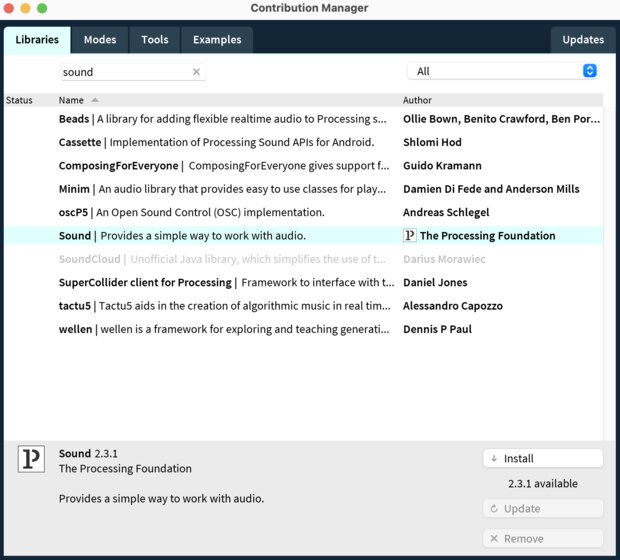The height and width of the screenshot is (560, 620).
Task: Sort the list by the Author column header
Action: (x=417, y=100)
